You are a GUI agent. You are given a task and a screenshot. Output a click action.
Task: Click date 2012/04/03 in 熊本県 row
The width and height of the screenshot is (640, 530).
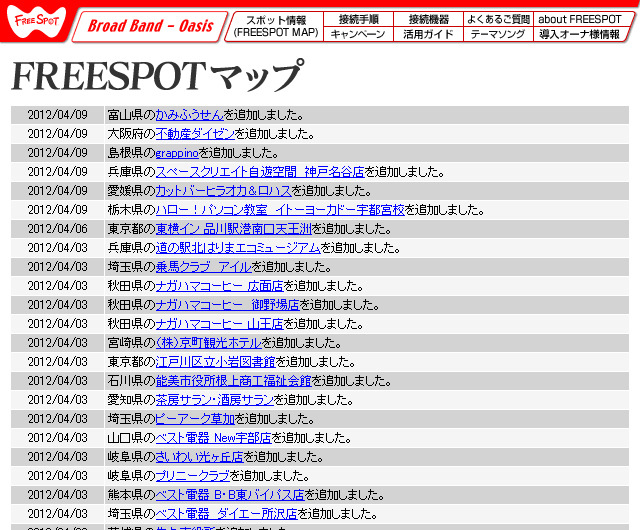[x=58, y=495]
